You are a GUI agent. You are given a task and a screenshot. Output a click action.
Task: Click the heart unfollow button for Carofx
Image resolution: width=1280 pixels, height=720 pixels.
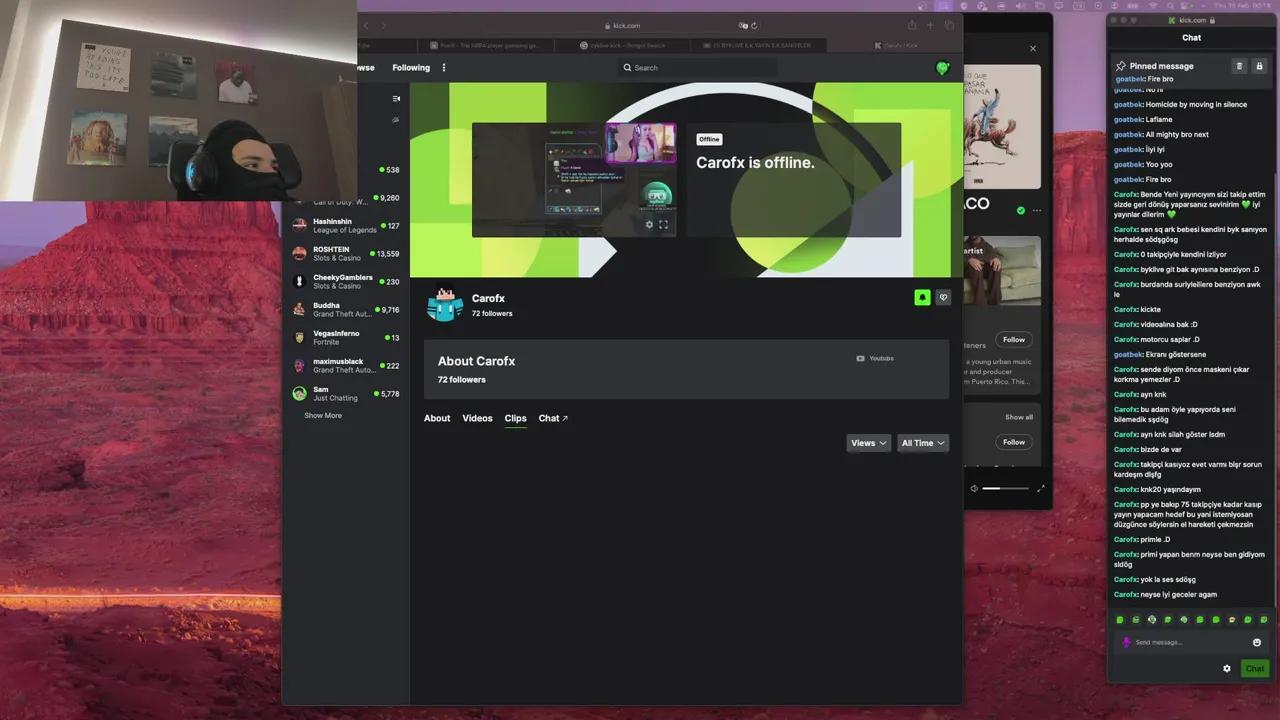click(x=943, y=297)
